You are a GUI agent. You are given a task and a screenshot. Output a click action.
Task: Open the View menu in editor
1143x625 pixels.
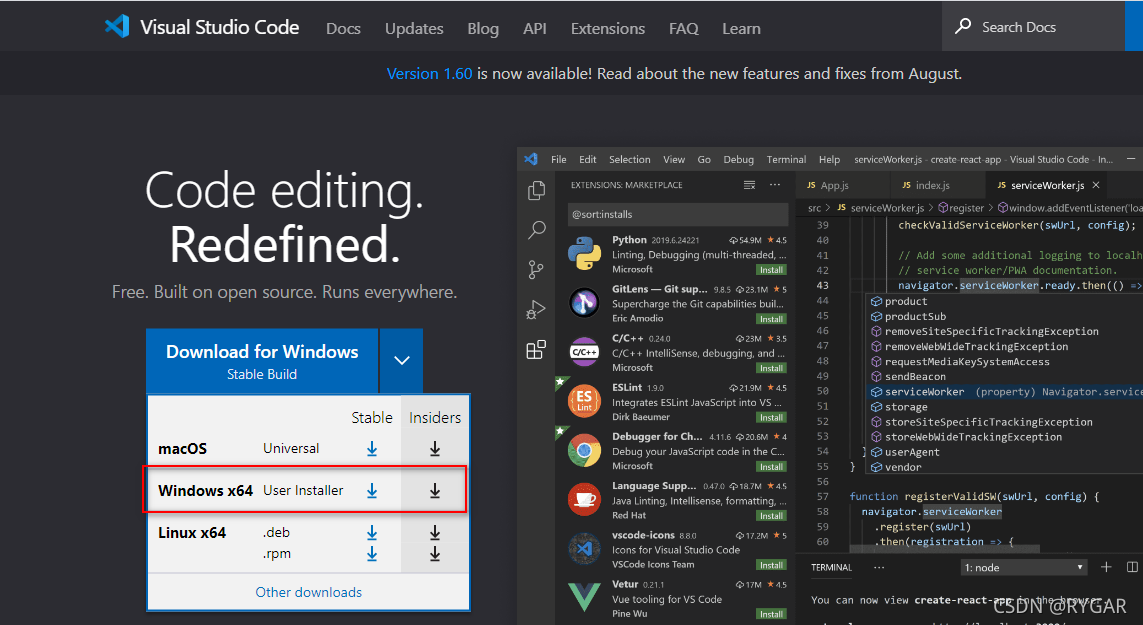click(674, 159)
